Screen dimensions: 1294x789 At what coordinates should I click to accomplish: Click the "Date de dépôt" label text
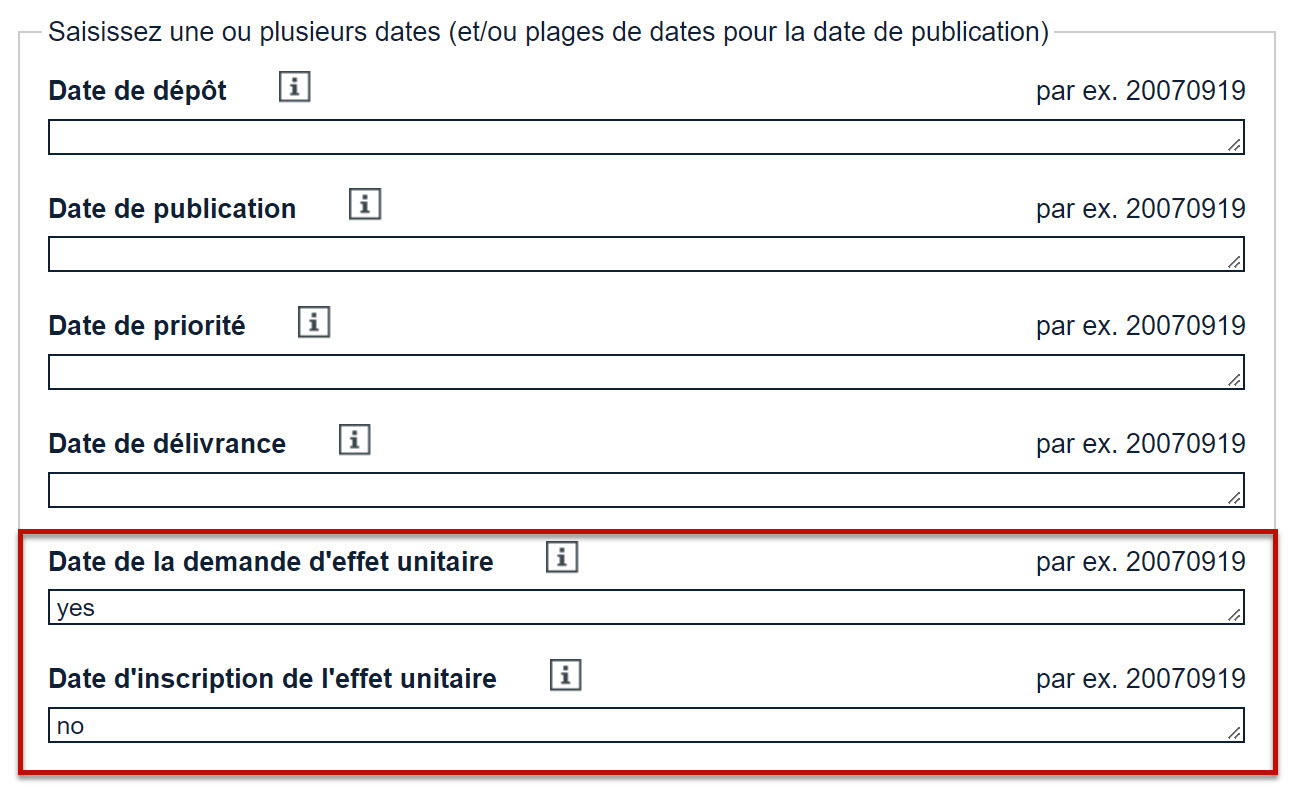(137, 91)
